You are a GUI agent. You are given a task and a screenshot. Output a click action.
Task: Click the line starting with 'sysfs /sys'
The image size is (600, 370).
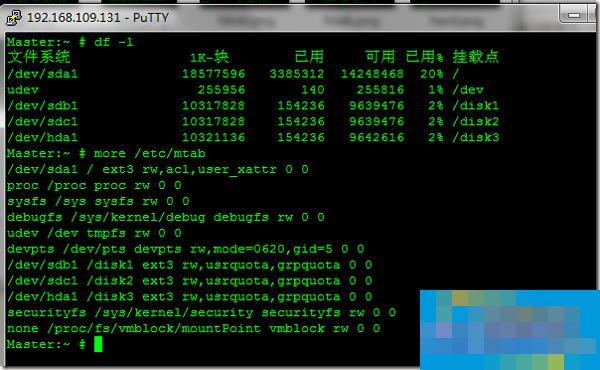(98, 201)
